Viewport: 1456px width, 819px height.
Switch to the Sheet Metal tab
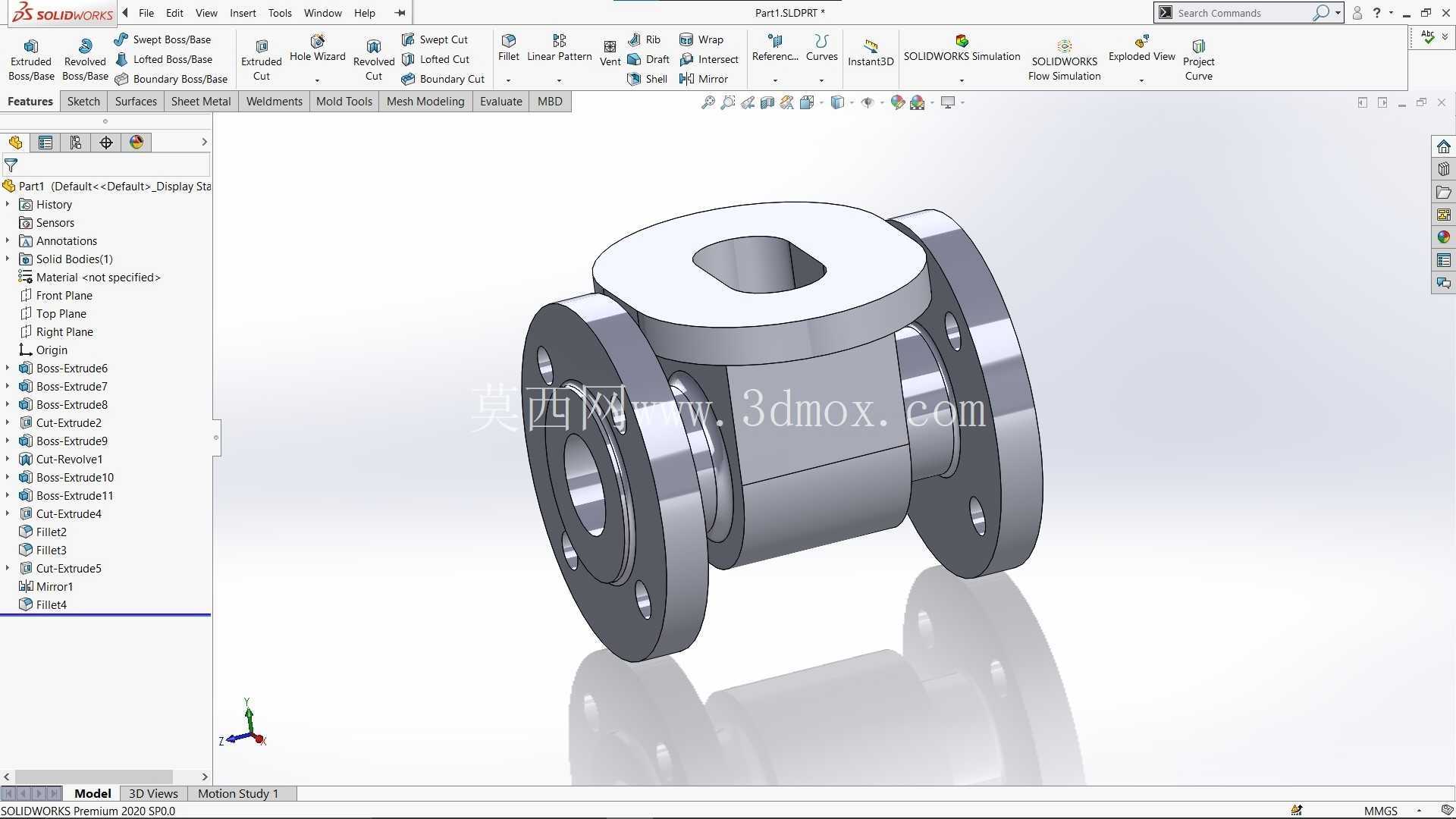201,102
